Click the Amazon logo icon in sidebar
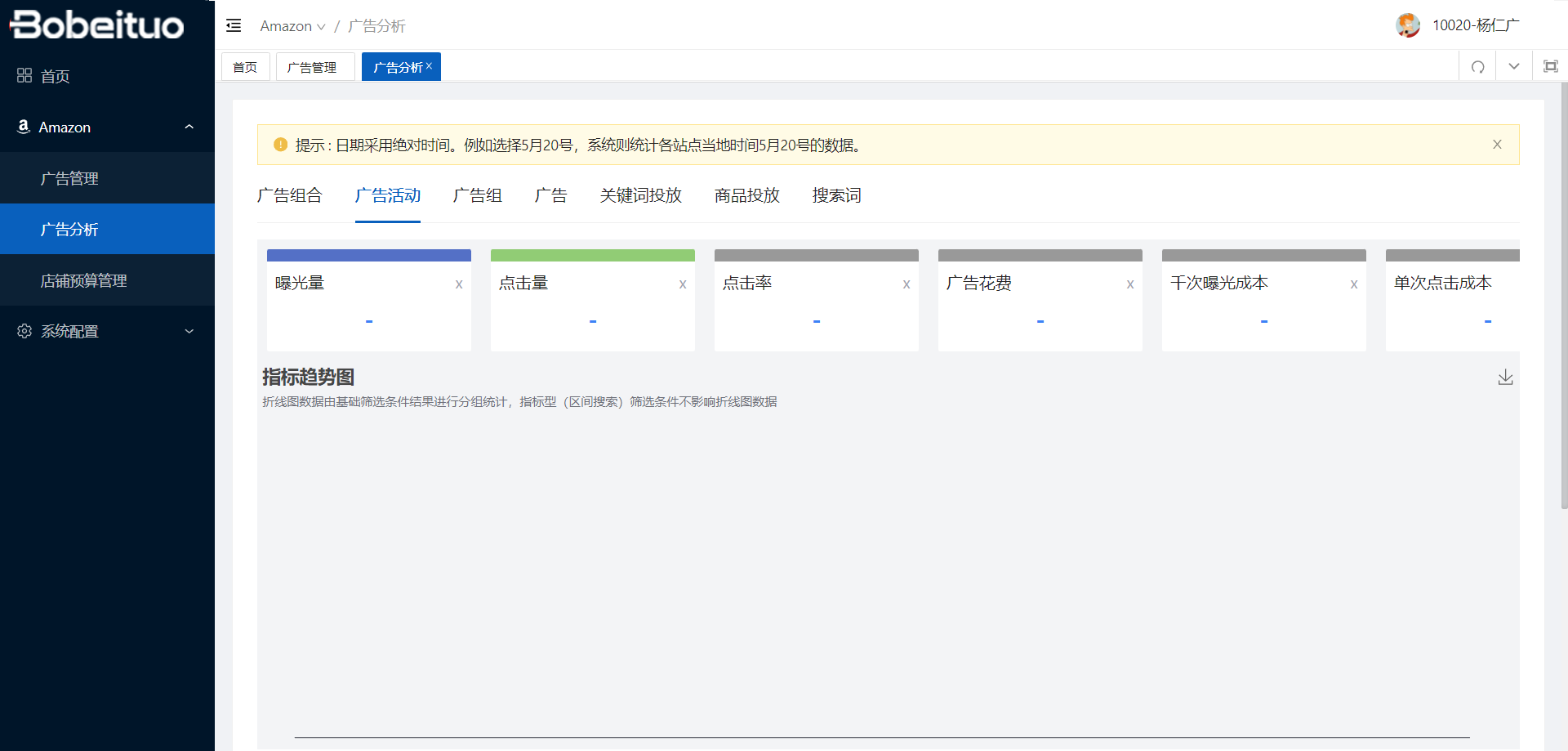Viewport: 1568px width, 751px height. tap(24, 127)
